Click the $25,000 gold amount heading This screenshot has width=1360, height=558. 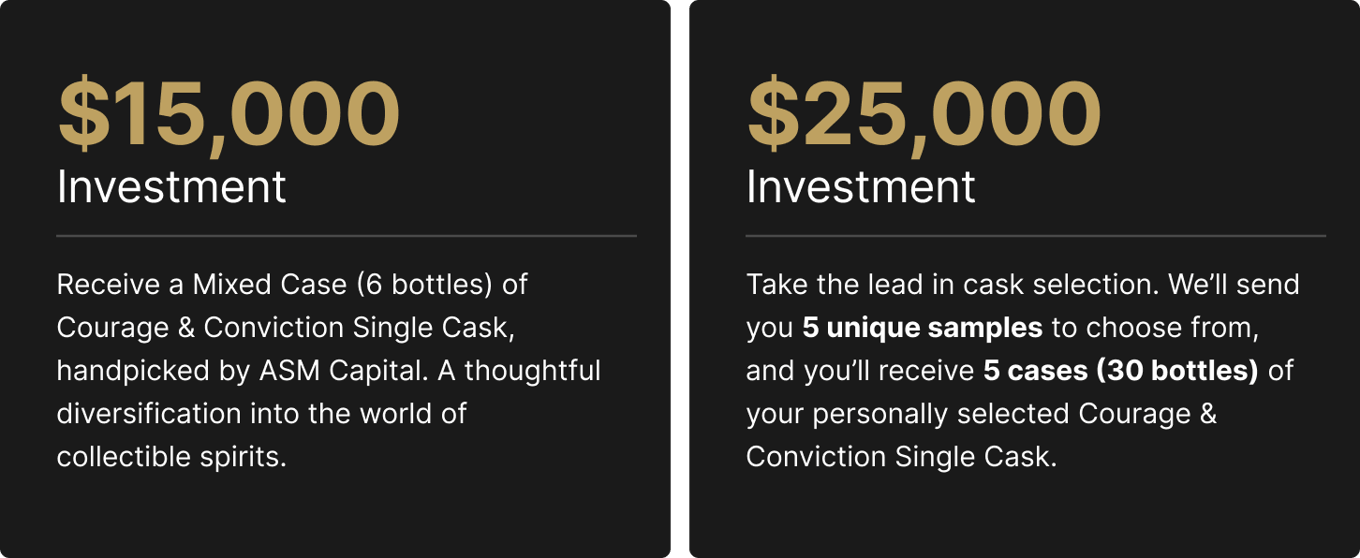[924, 115]
